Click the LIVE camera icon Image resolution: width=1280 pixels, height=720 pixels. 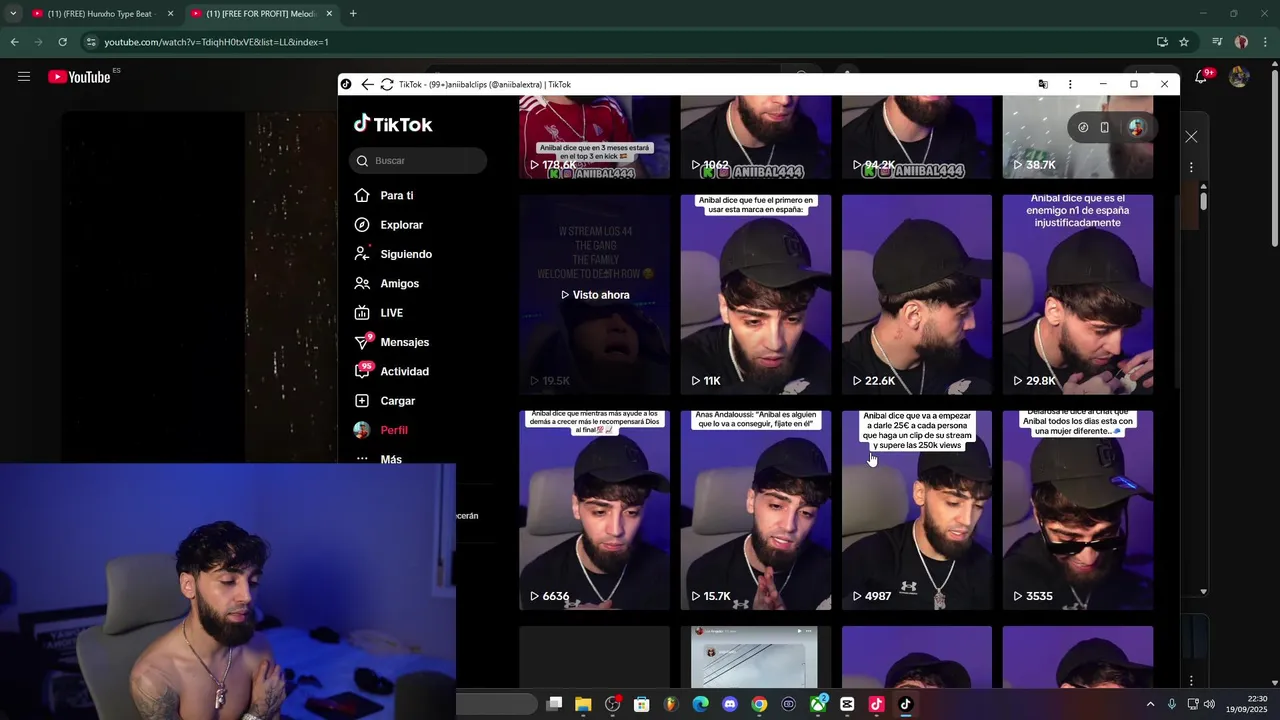362,313
